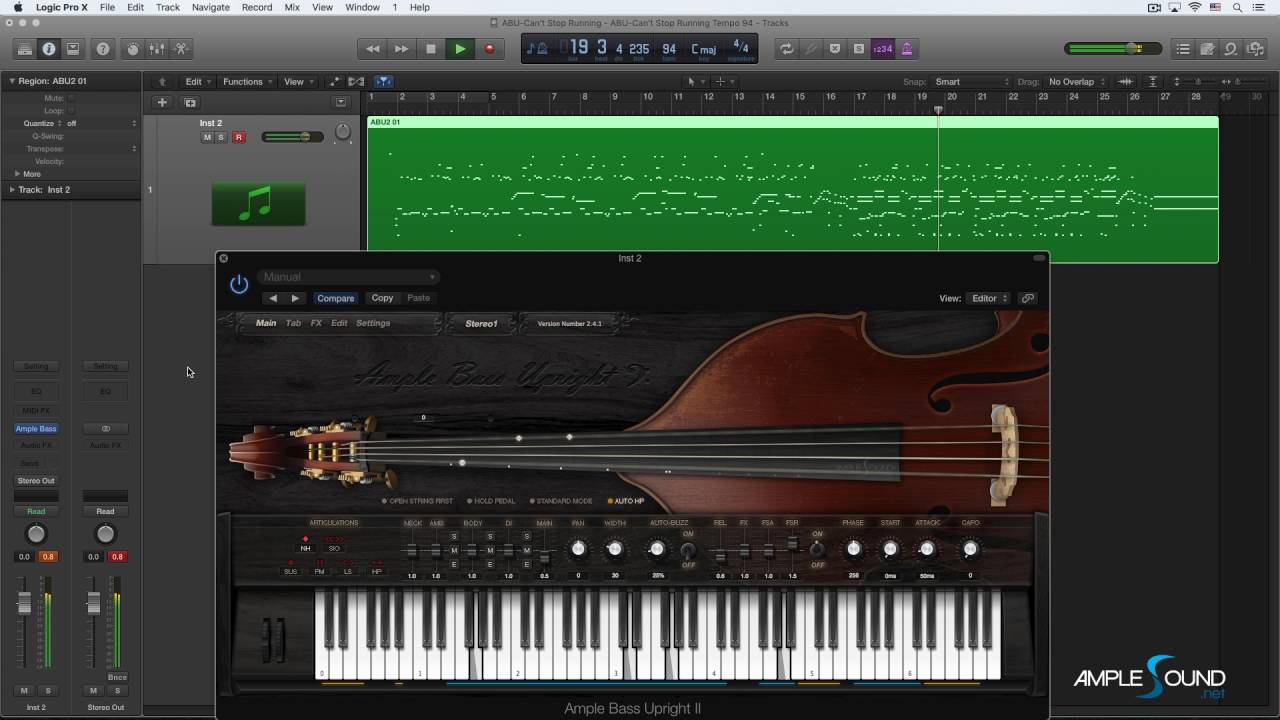Viewport: 1280px width, 720px height.
Task: Toggle Waveform zoom button
Action: pos(1125,82)
